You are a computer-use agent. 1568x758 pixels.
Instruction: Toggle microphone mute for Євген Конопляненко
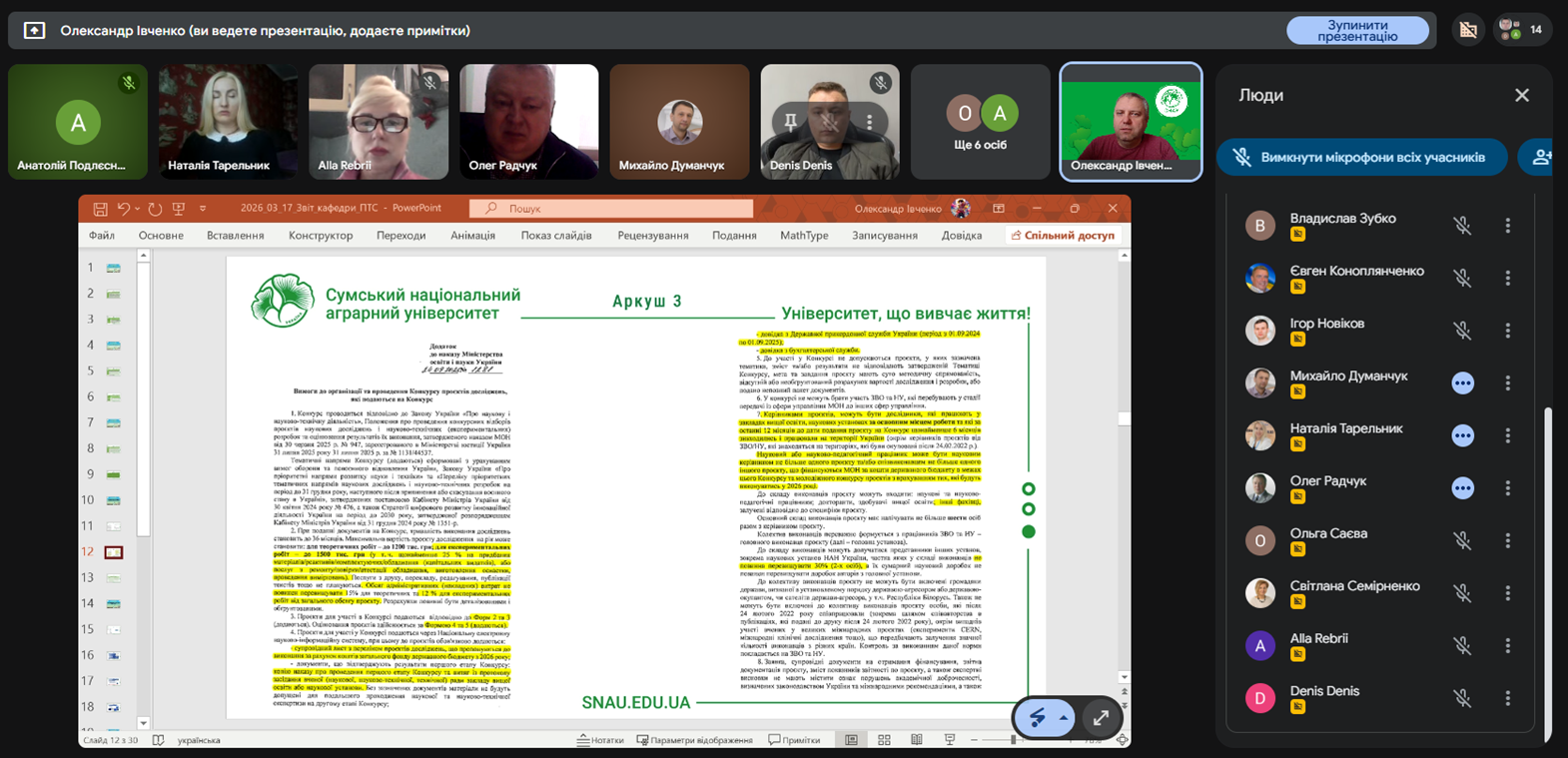pyautogui.click(x=1462, y=278)
